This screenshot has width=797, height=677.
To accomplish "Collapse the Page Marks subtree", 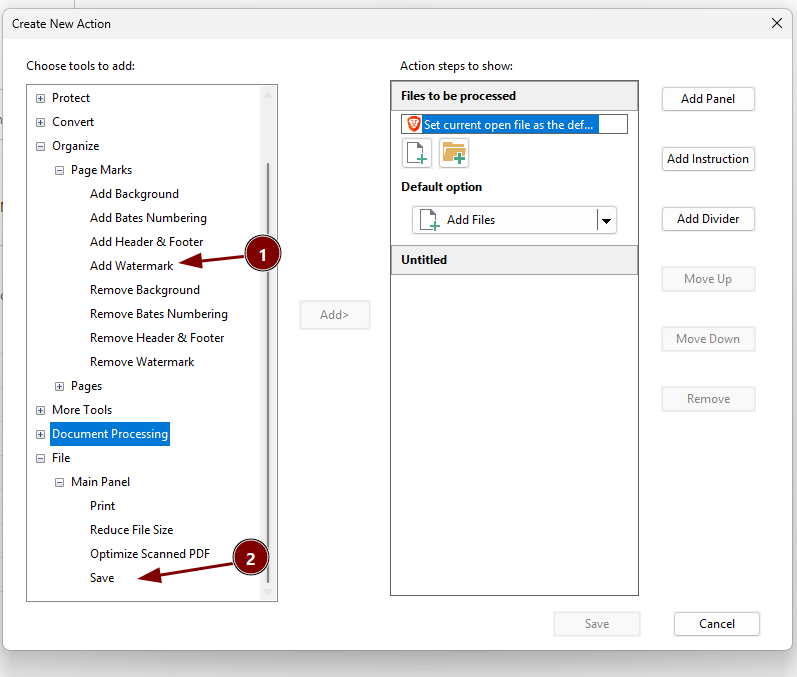I will pos(59,170).
